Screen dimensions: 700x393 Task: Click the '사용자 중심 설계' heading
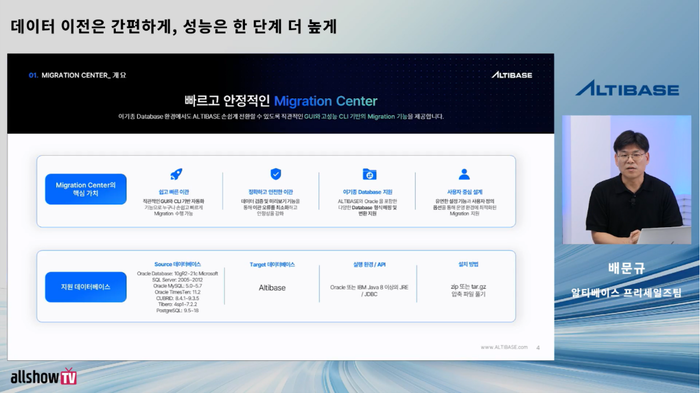pyautogui.click(x=465, y=192)
